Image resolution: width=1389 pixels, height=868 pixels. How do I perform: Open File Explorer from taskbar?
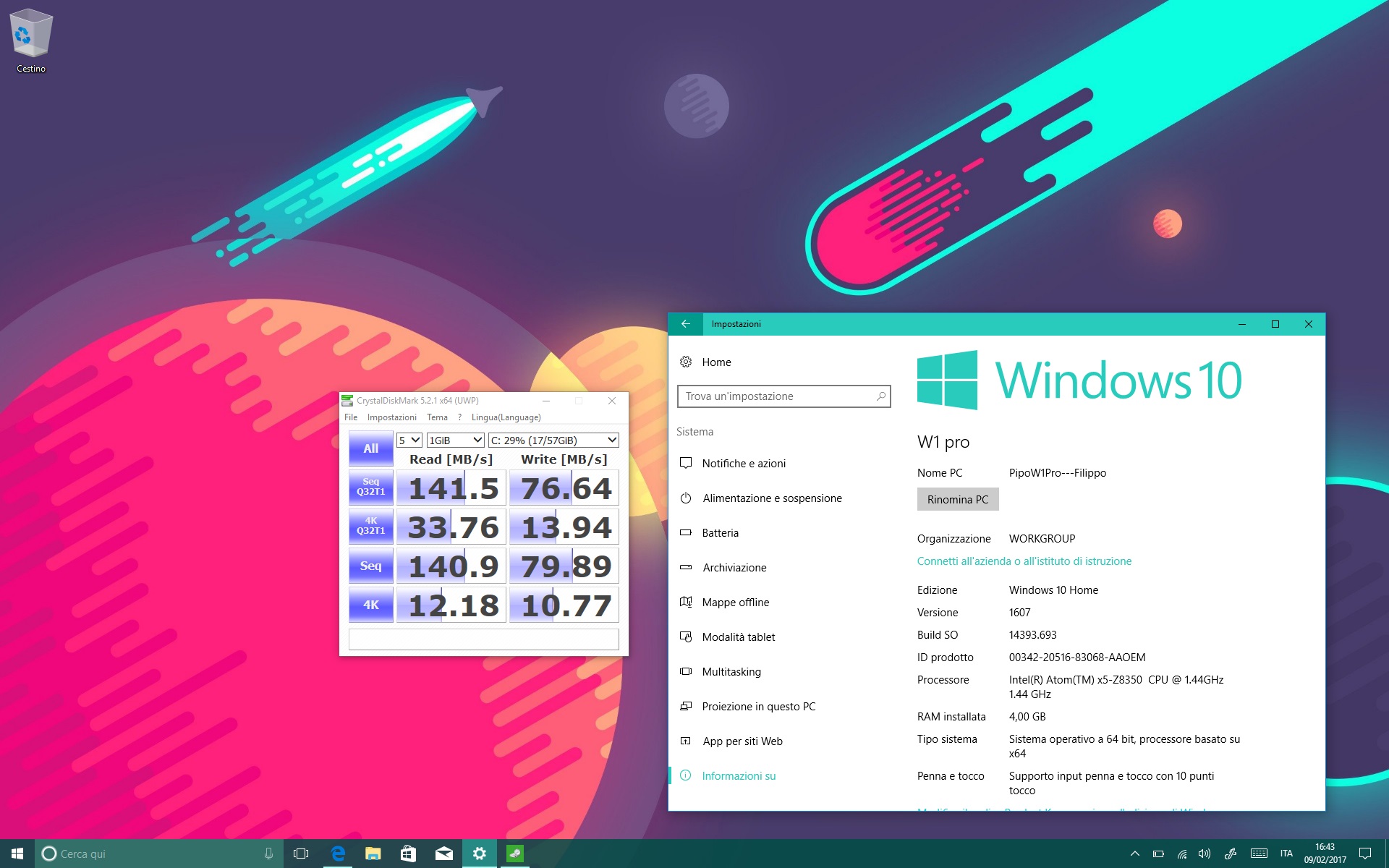(x=373, y=854)
